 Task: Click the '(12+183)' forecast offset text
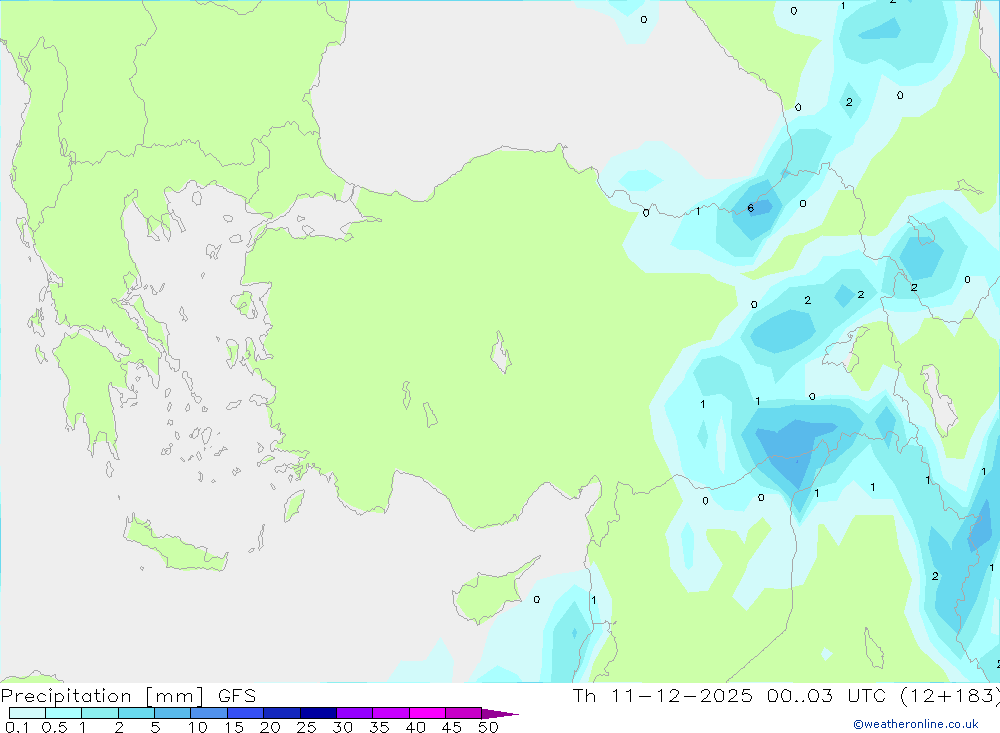950,696
